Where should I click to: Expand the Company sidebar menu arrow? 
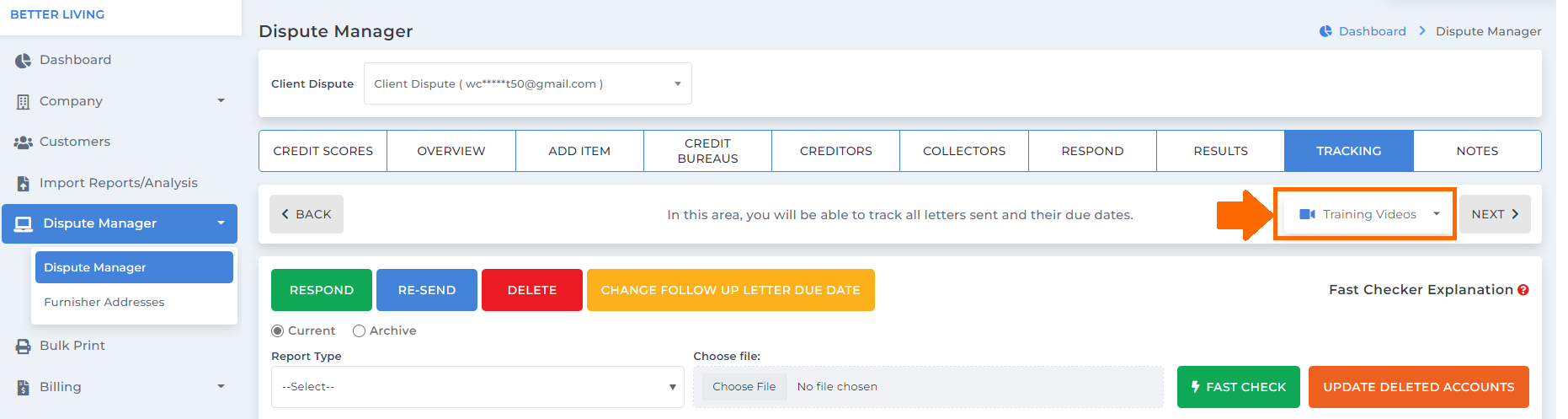221,101
